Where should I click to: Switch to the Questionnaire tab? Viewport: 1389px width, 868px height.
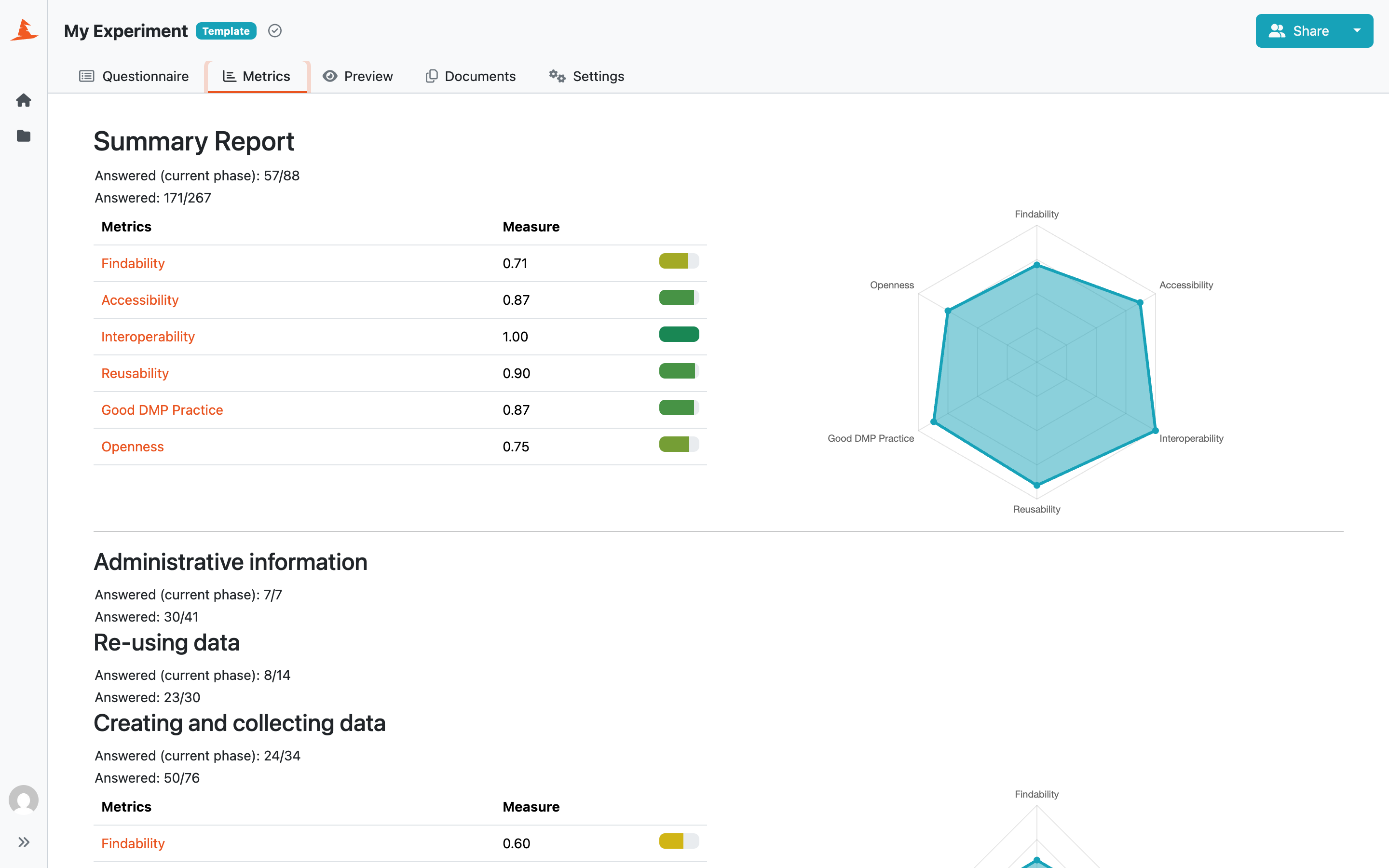134,76
